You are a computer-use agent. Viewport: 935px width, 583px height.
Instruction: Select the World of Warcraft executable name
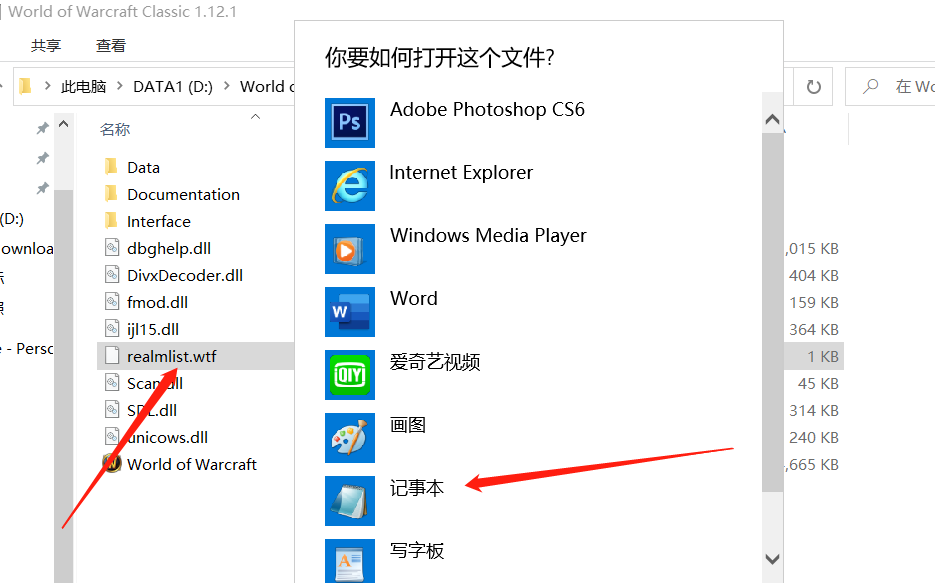[191, 464]
